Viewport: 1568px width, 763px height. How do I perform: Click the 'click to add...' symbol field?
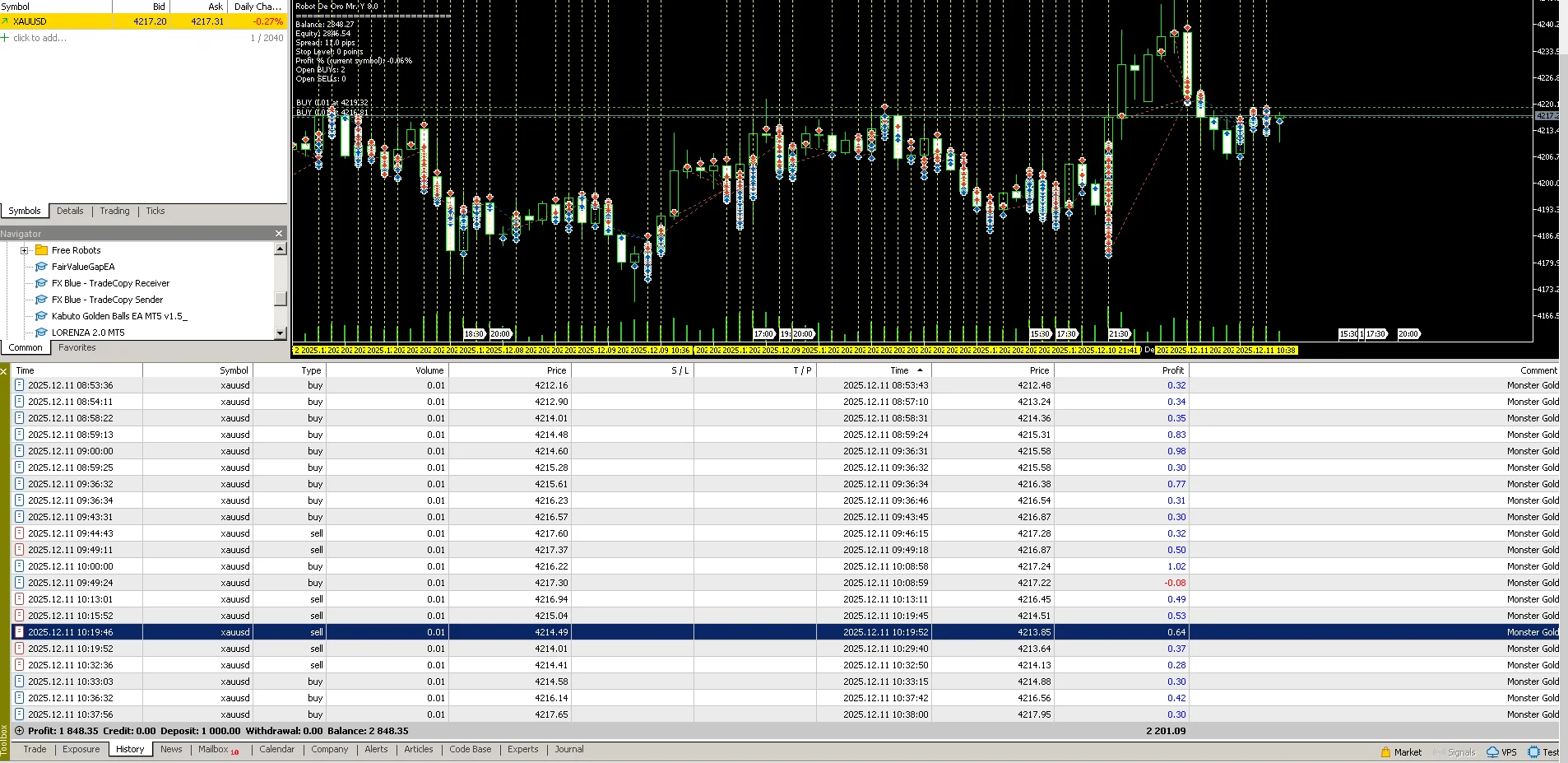click(x=39, y=38)
